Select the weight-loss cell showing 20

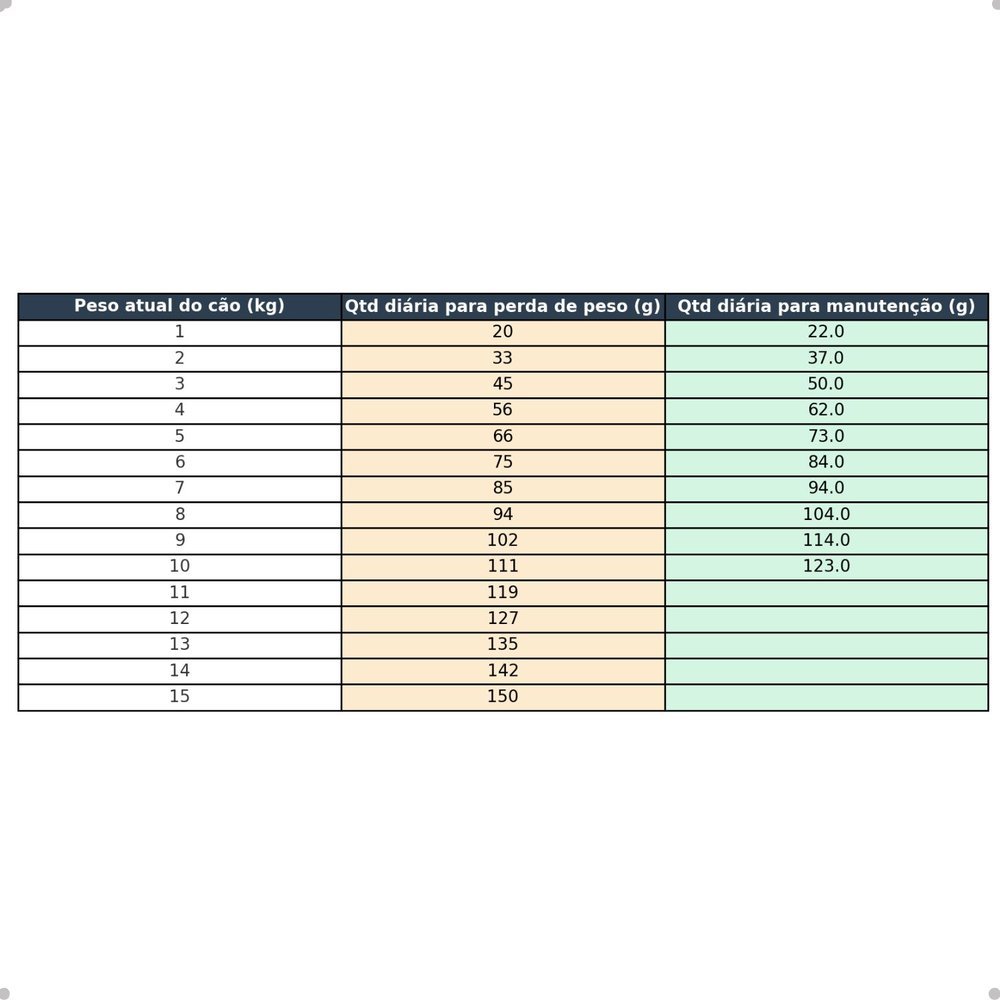tap(502, 332)
